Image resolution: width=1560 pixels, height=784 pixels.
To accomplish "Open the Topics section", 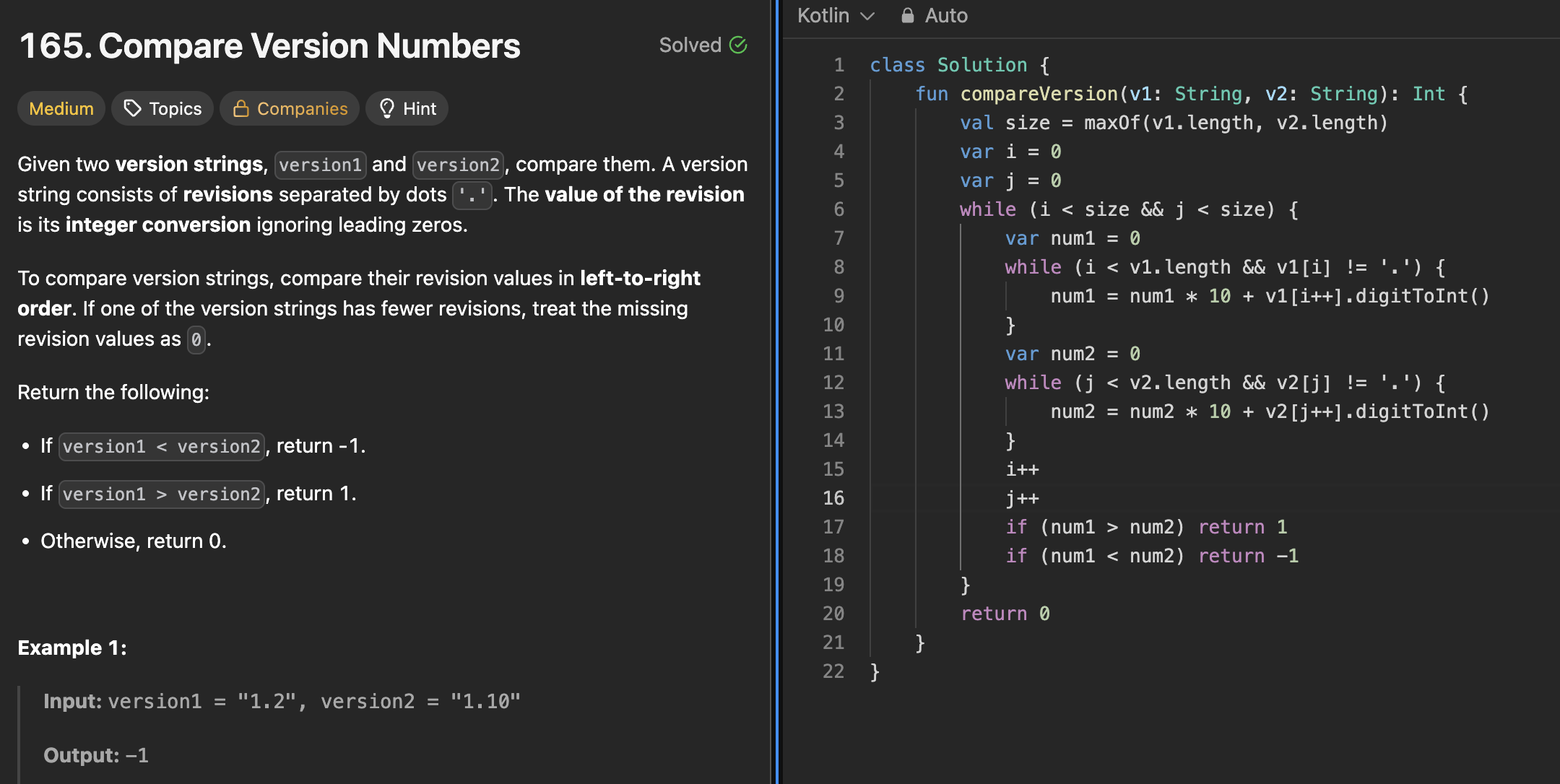I will 175,108.
